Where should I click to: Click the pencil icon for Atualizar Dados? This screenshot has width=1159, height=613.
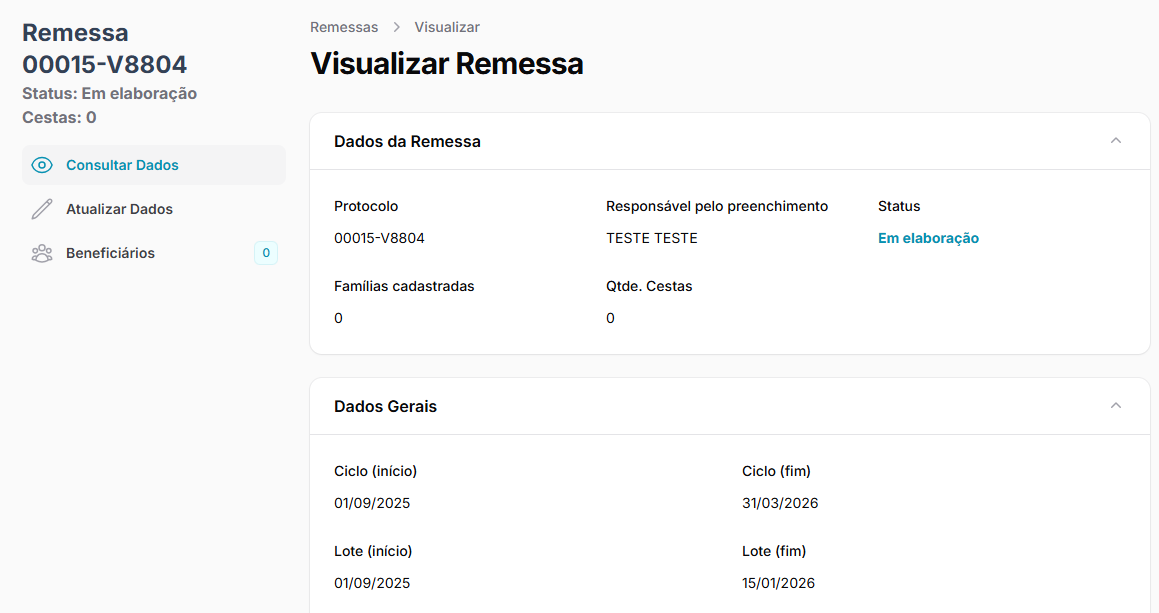coord(42,209)
